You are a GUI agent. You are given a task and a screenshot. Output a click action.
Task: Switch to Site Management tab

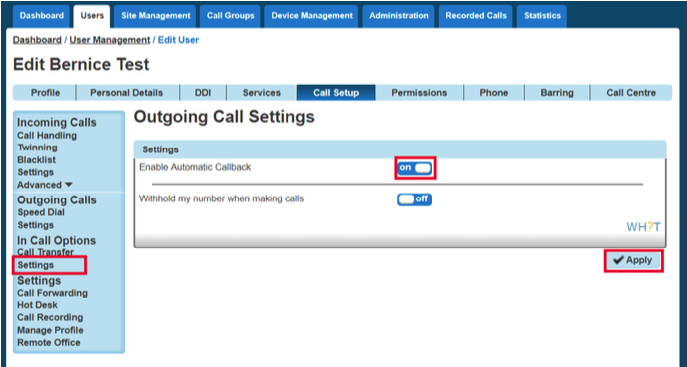(156, 16)
